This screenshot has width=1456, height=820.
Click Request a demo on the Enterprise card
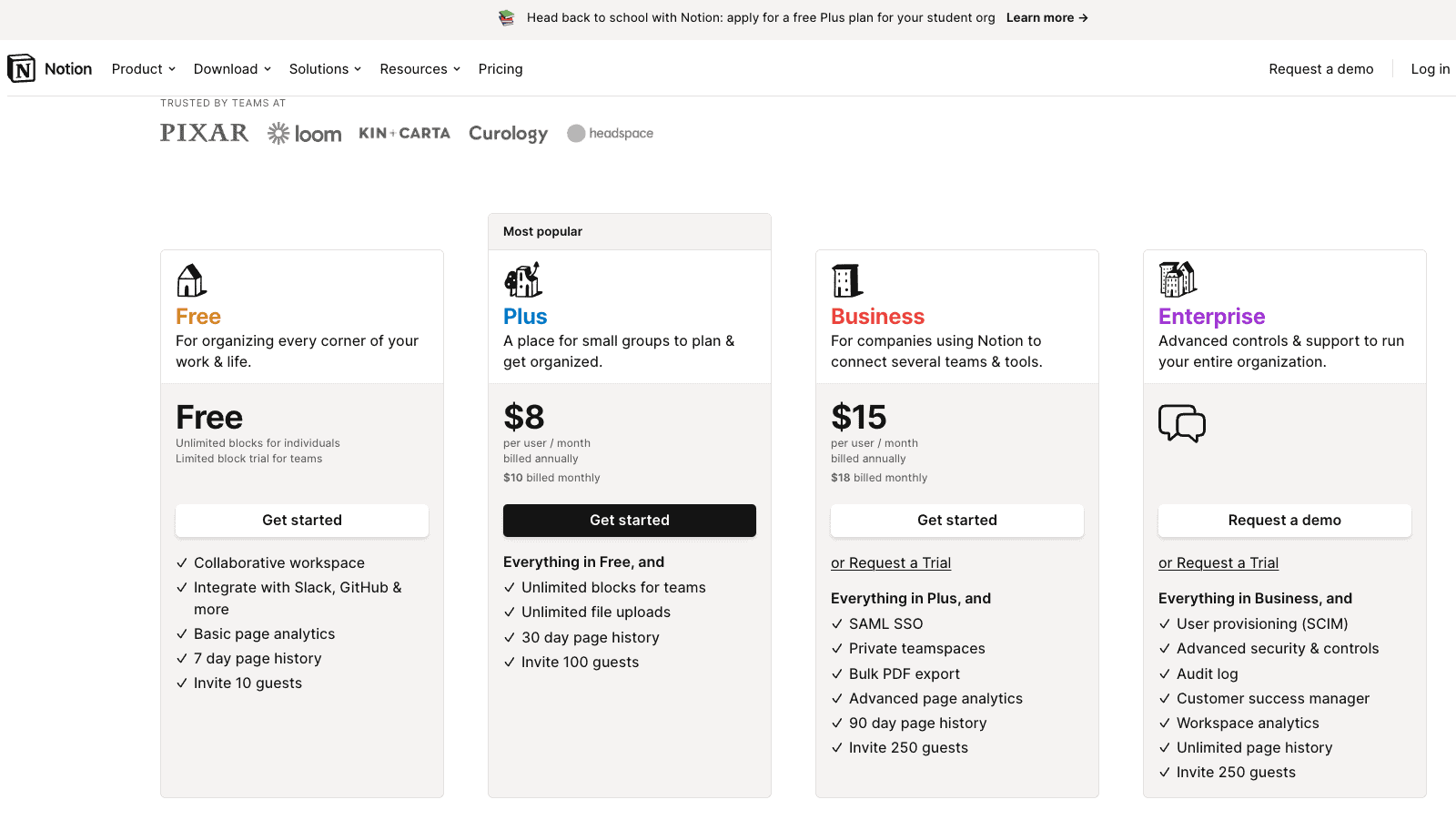(1284, 520)
